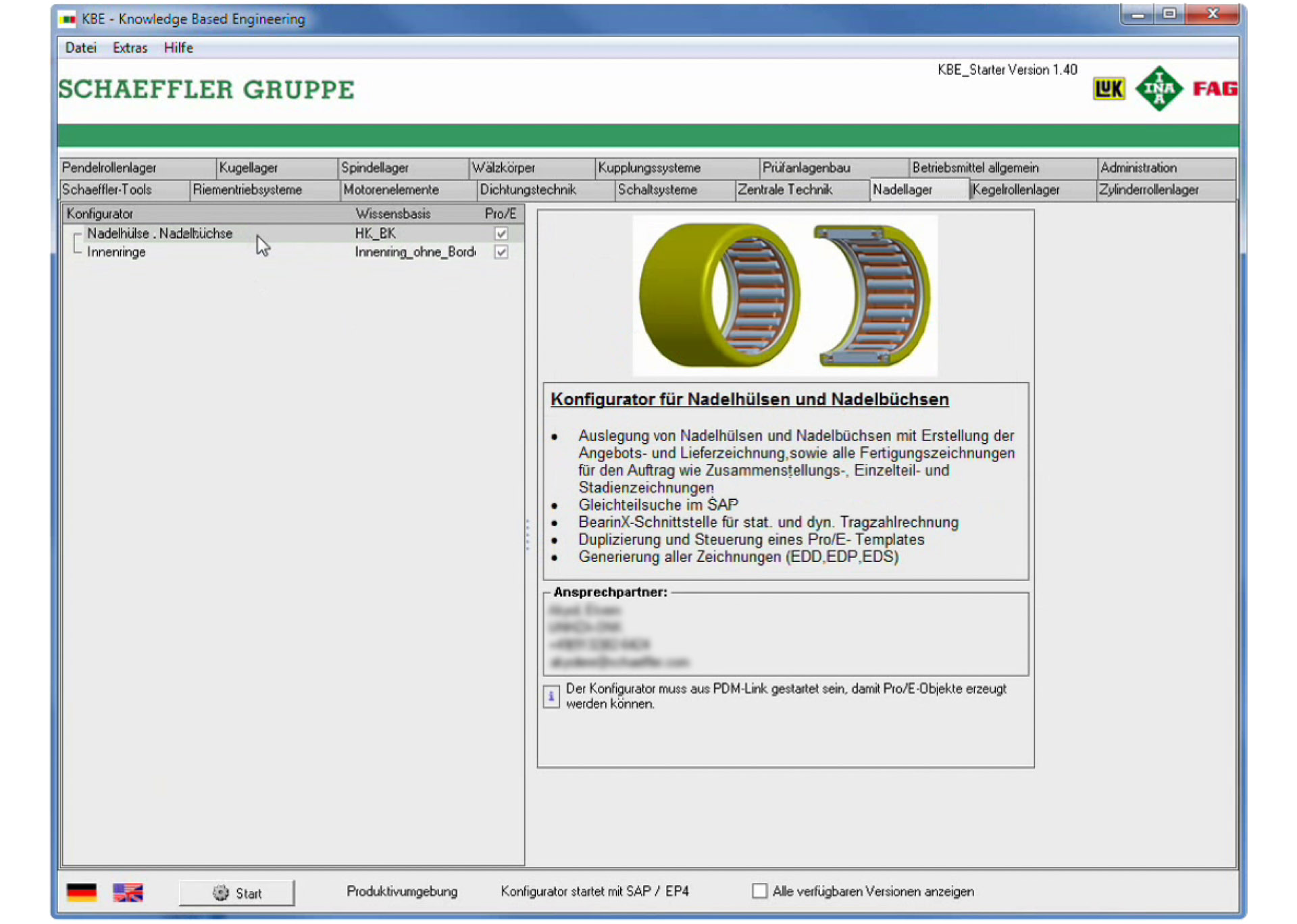Image resolution: width=1297 pixels, height=924 pixels.
Task: Enable Alle verfügbaren Versionen anzeigen checkbox
Action: (x=759, y=891)
